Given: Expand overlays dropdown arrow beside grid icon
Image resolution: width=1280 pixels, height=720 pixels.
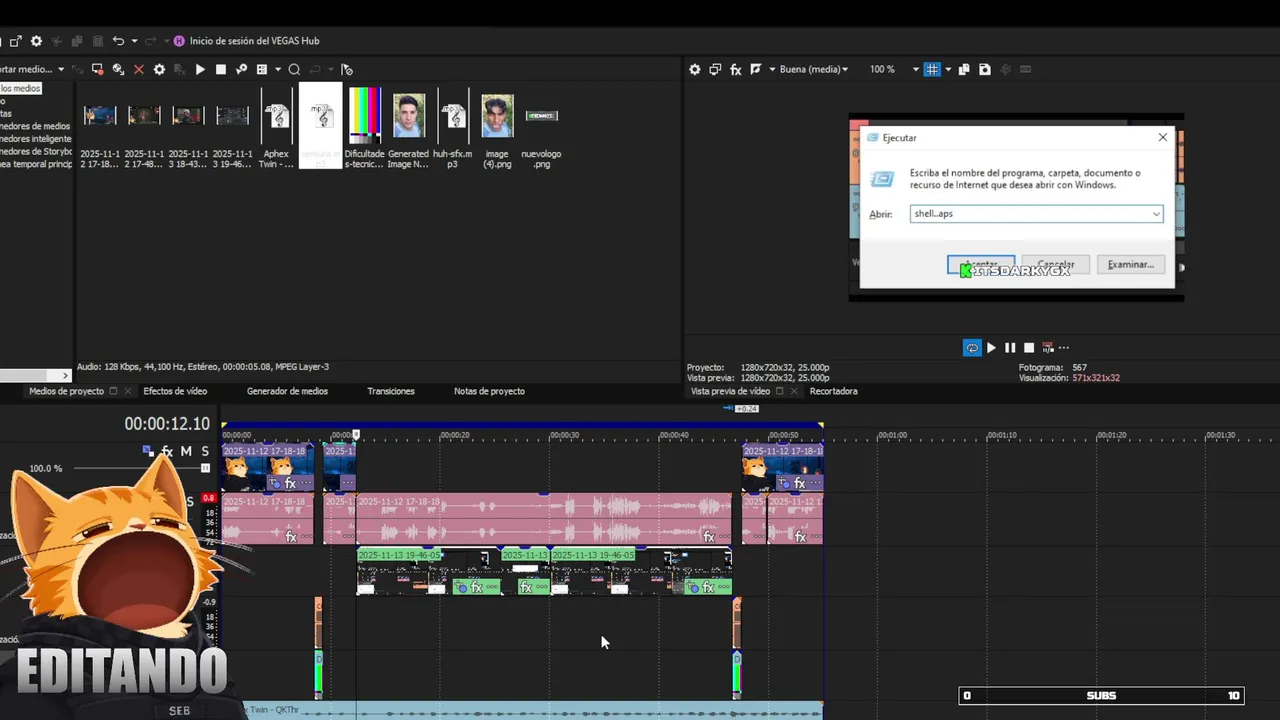Looking at the screenshot, I should click(948, 70).
